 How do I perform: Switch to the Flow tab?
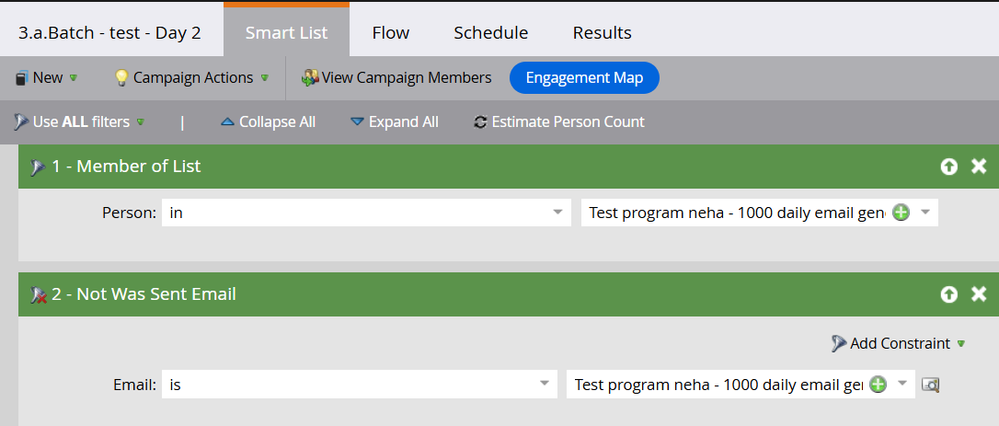[x=390, y=33]
